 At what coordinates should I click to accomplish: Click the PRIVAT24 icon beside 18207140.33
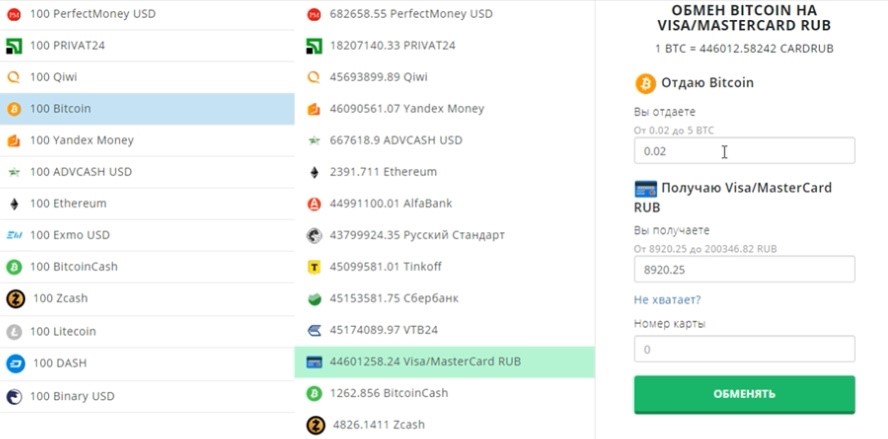click(314, 46)
